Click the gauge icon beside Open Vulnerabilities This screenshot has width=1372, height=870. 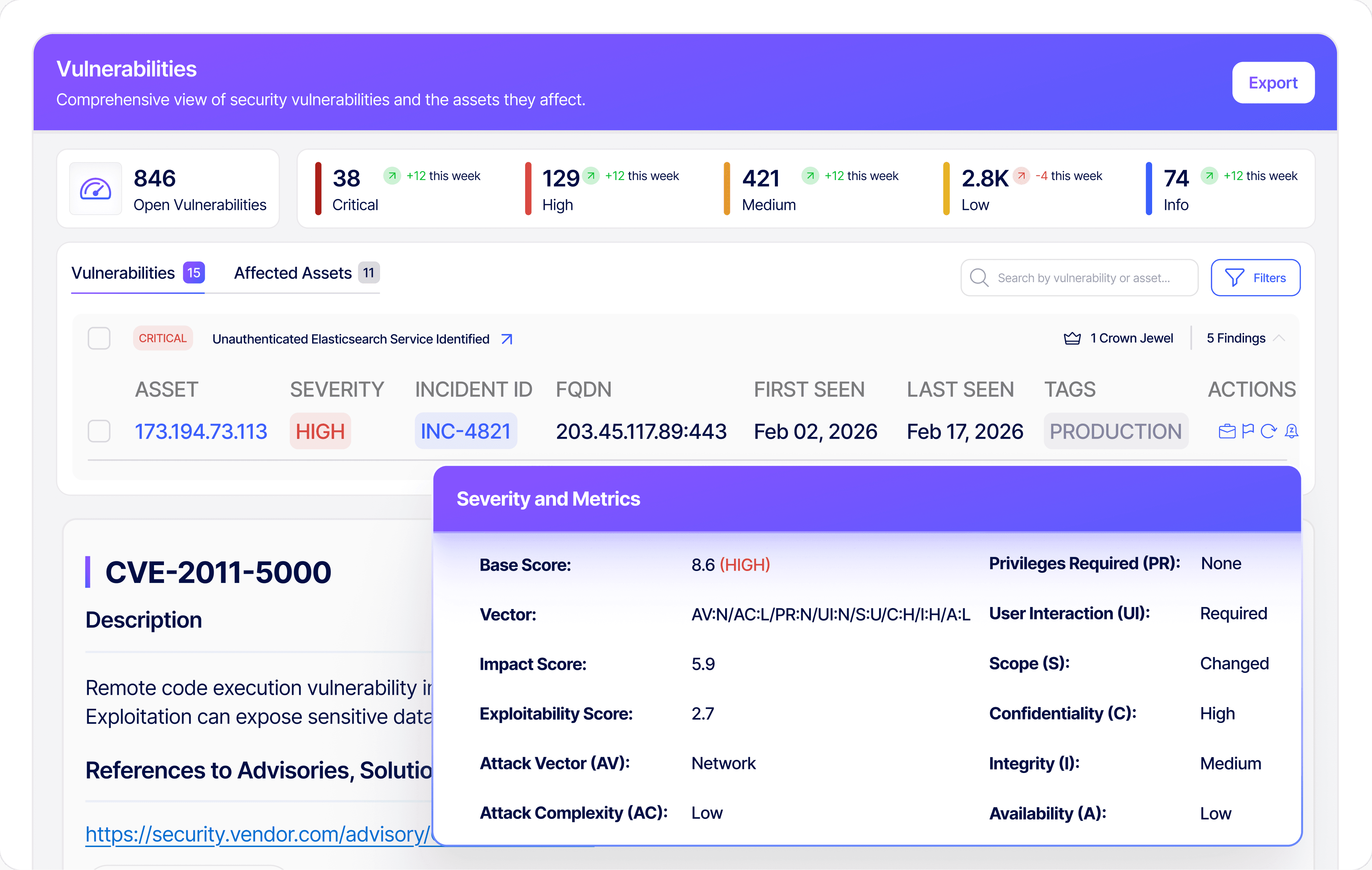(95, 189)
